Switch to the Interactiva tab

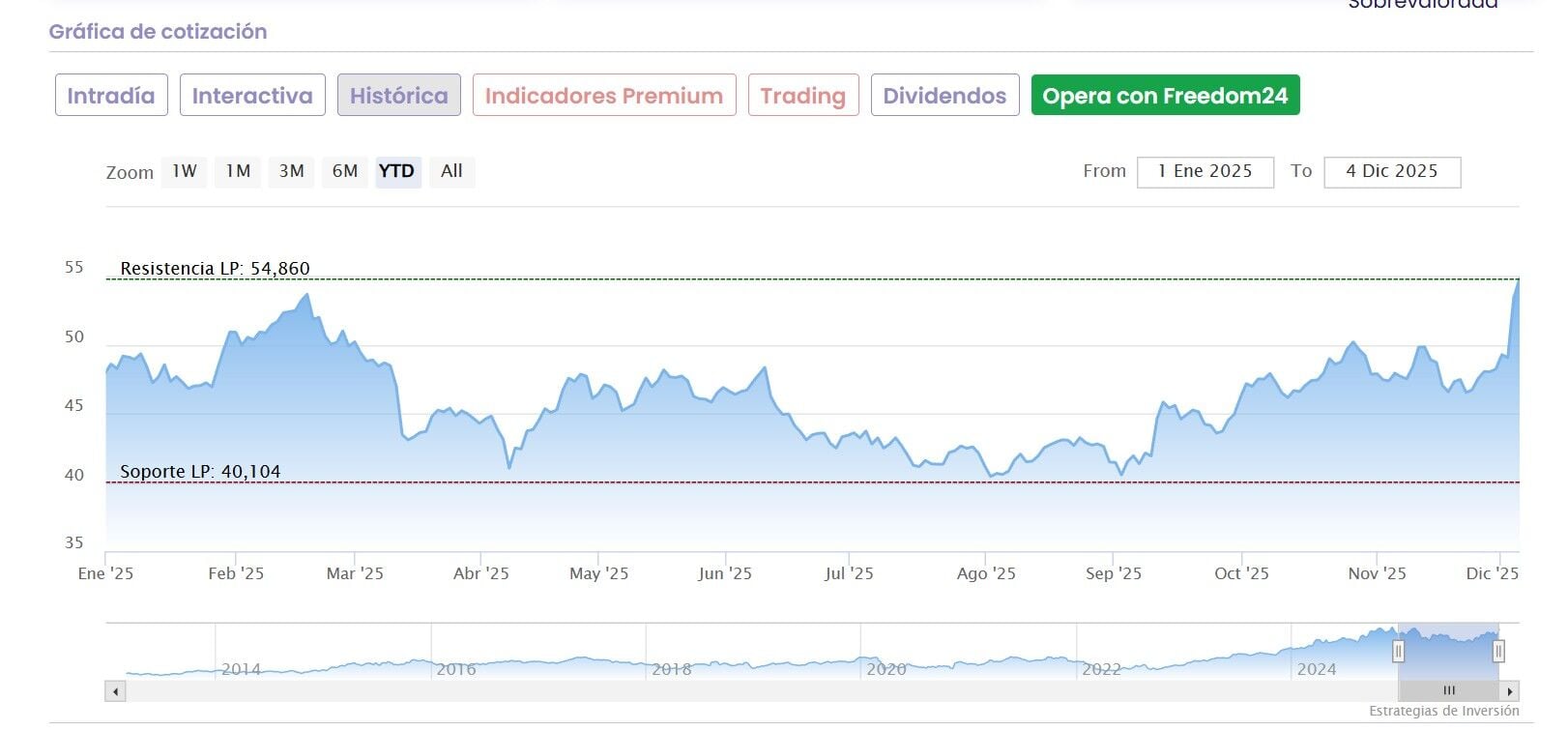coord(252,96)
